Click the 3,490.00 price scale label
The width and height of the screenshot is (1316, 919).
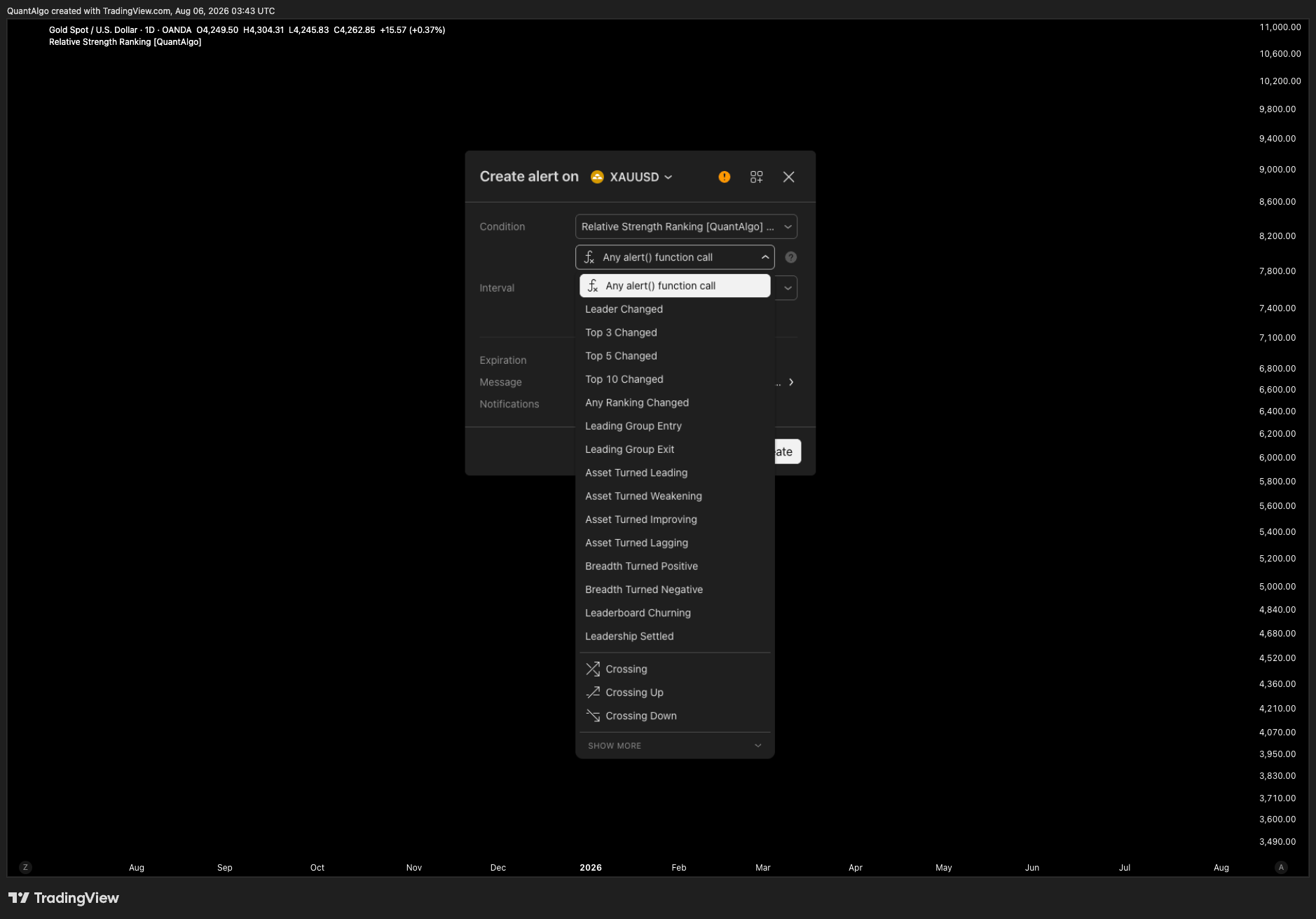[1277, 842]
